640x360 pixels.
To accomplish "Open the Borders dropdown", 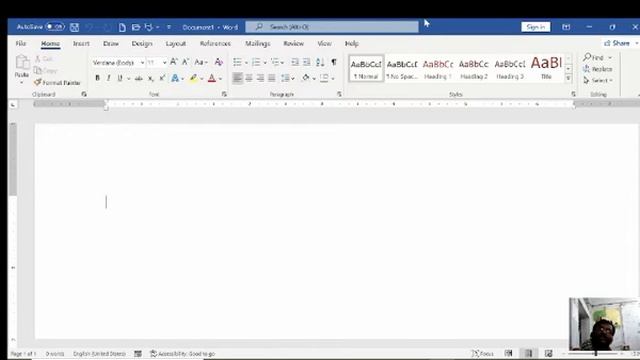I will 333,78.
